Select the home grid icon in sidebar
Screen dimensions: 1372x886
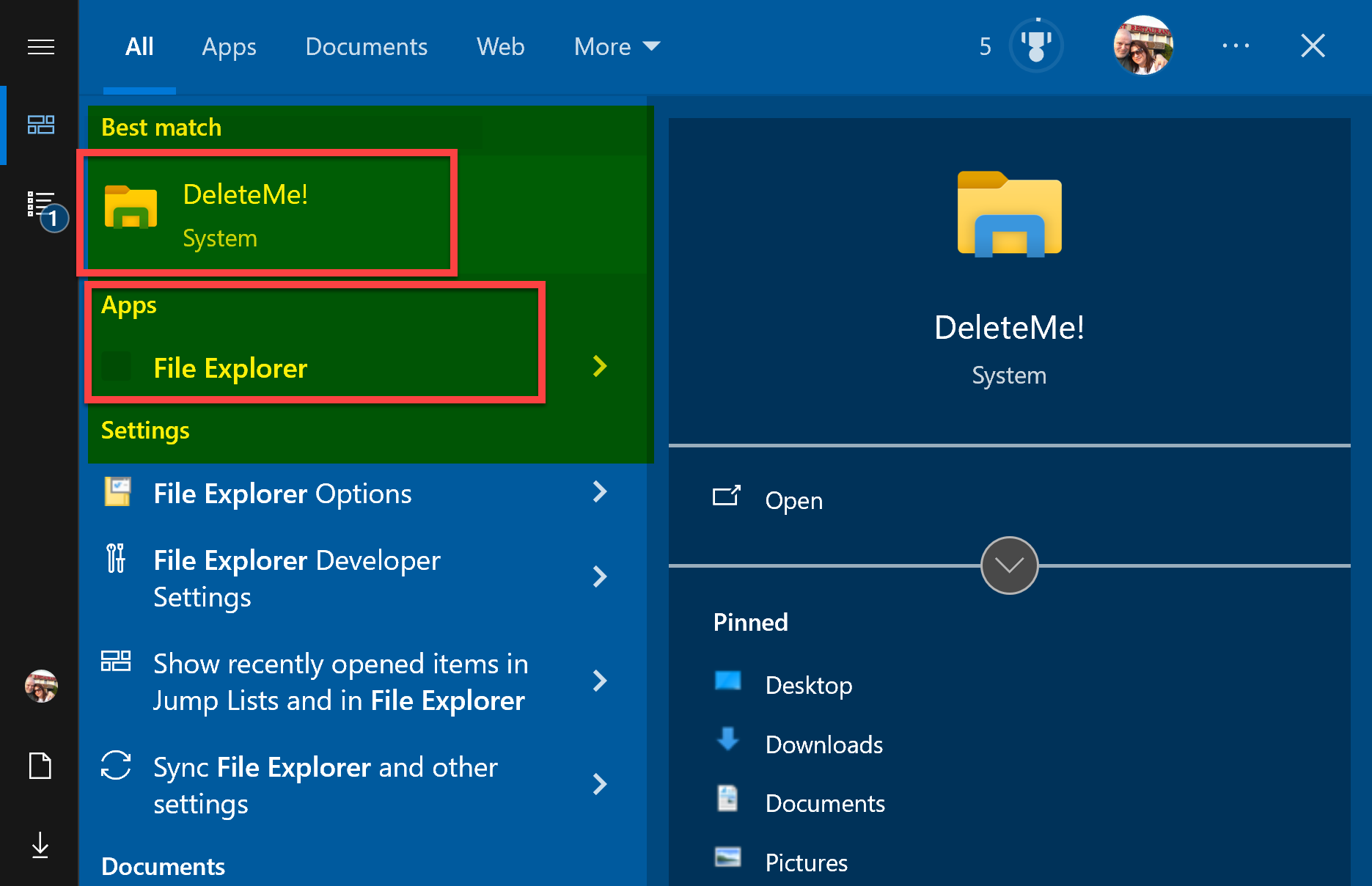pyautogui.click(x=40, y=125)
